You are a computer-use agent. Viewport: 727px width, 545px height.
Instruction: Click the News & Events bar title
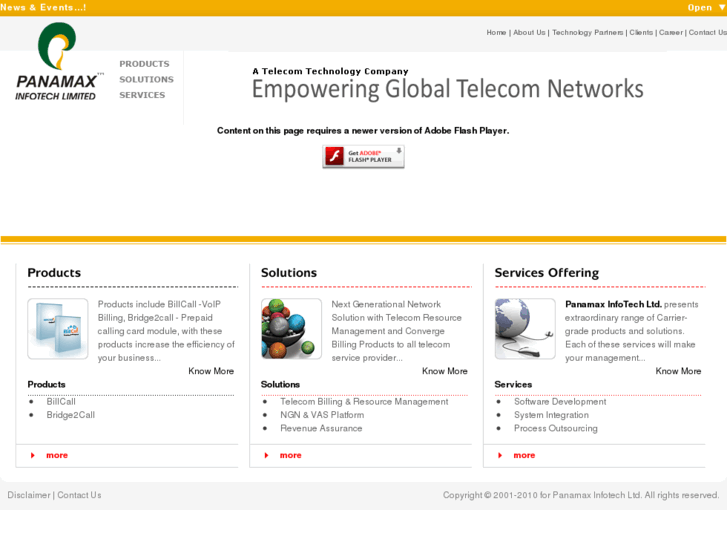(43, 7)
